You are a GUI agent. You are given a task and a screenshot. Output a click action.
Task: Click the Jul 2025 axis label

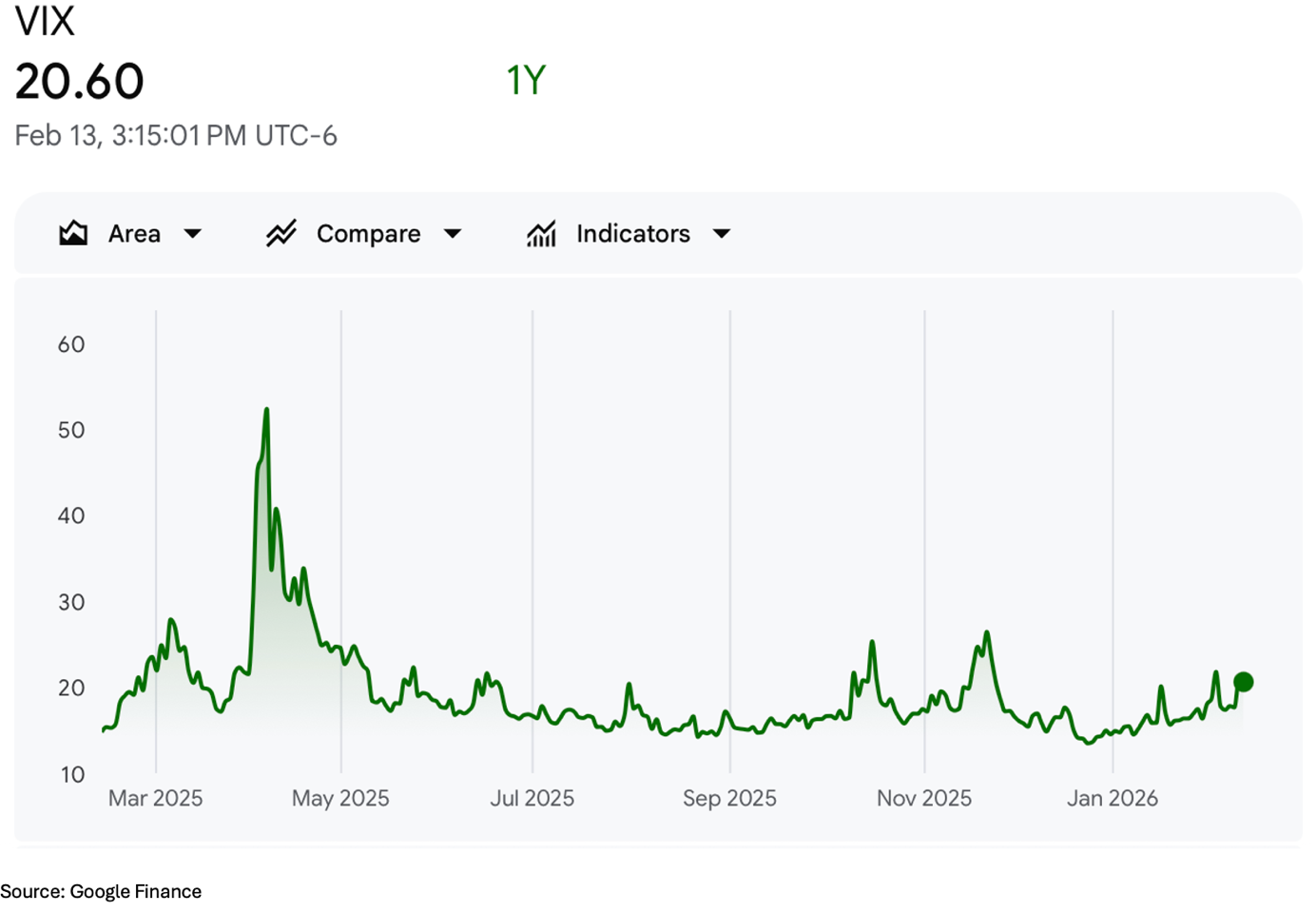click(x=532, y=798)
